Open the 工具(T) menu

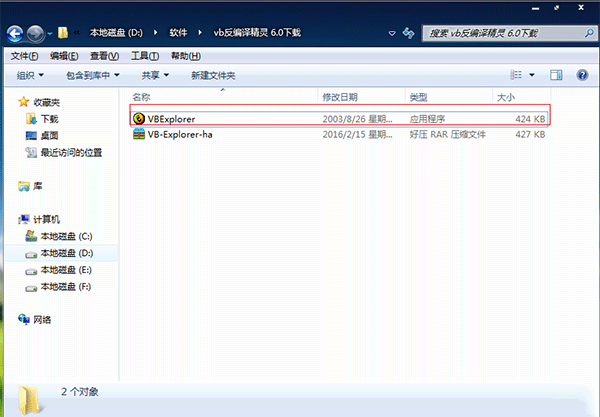click(144, 55)
